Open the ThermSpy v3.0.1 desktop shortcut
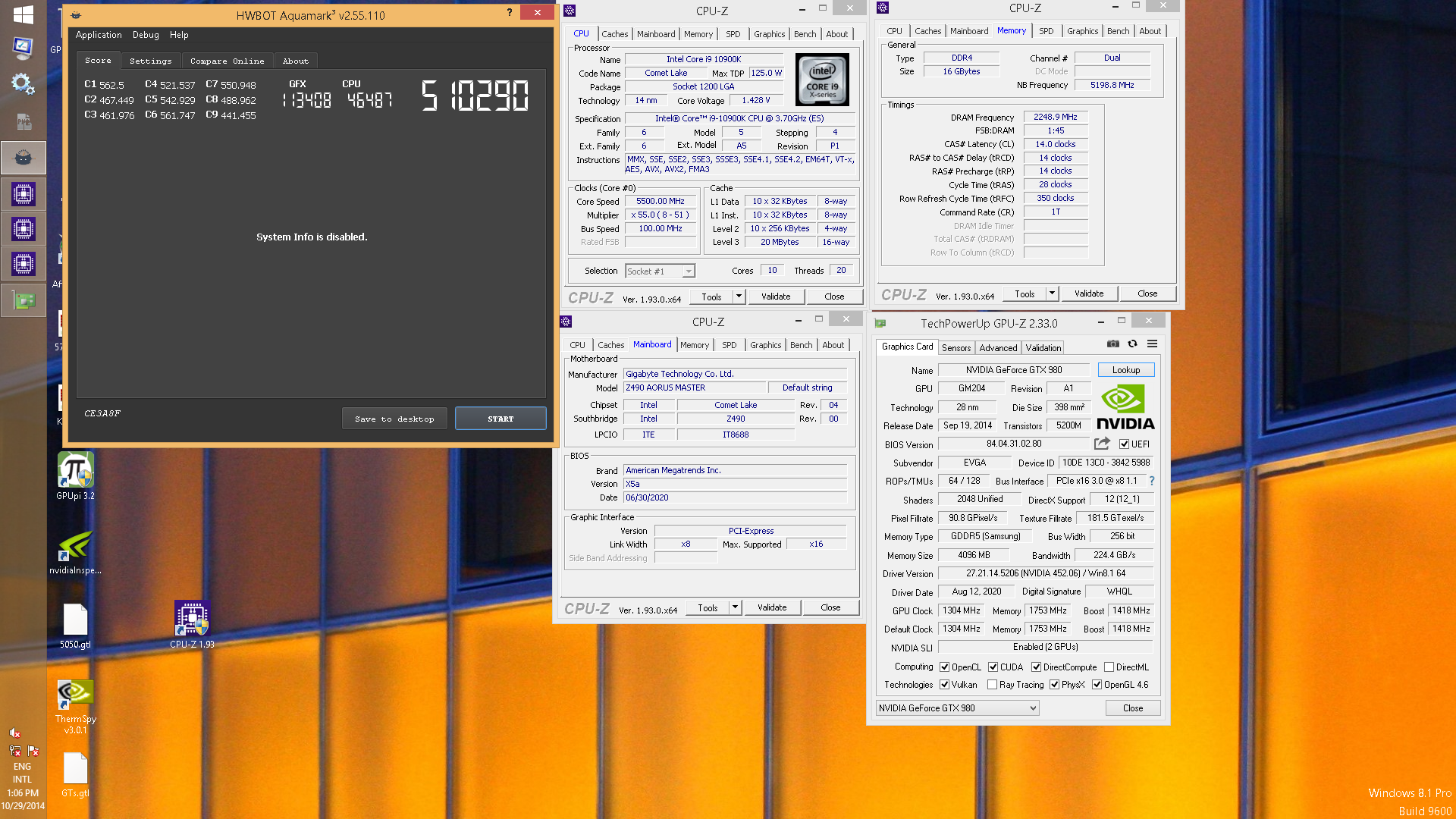 click(x=75, y=707)
